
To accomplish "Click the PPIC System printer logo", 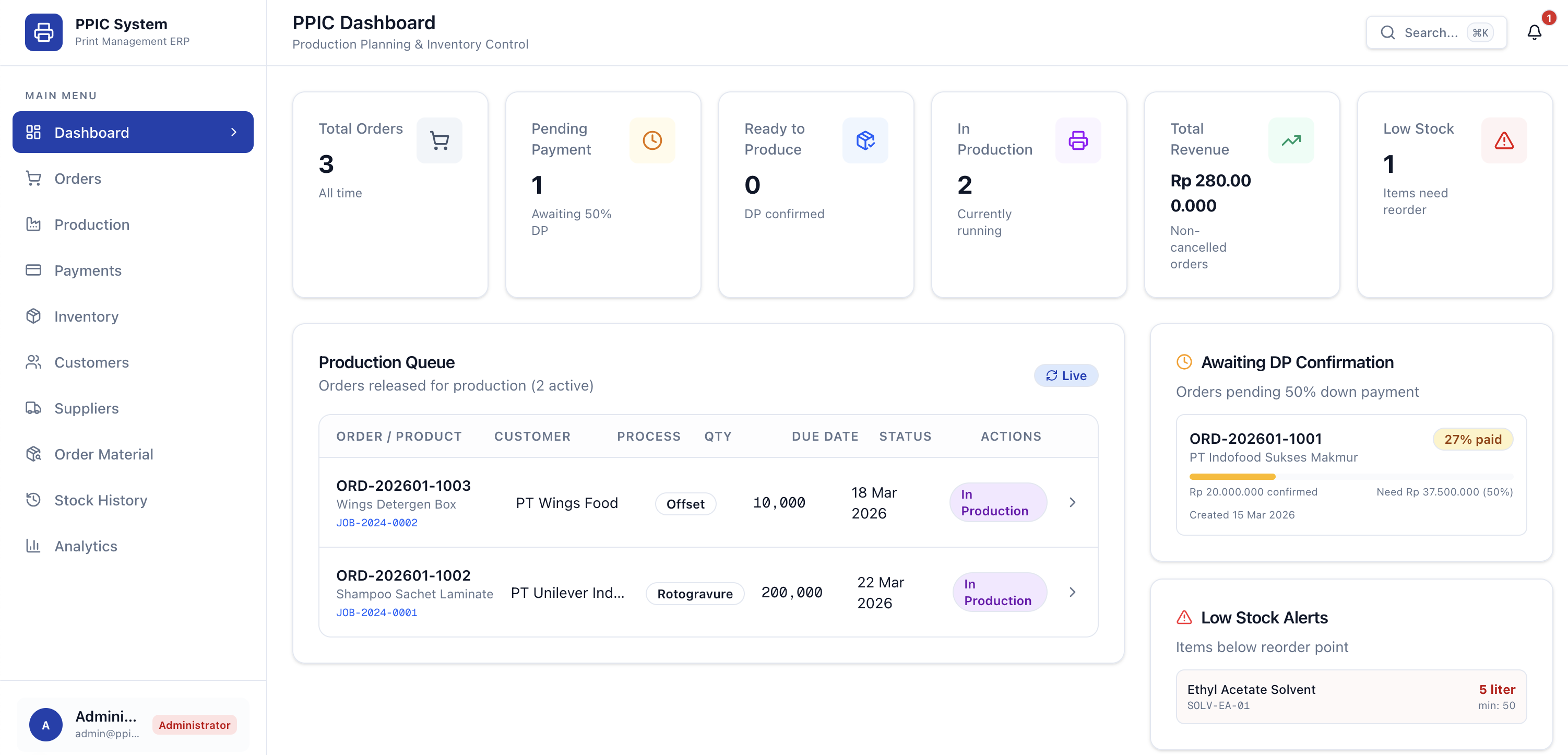I will (x=43, y=32).
